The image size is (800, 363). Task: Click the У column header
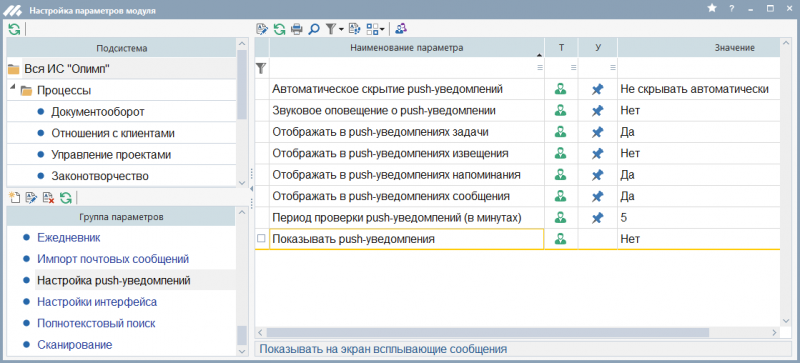(x=598, y=48)
